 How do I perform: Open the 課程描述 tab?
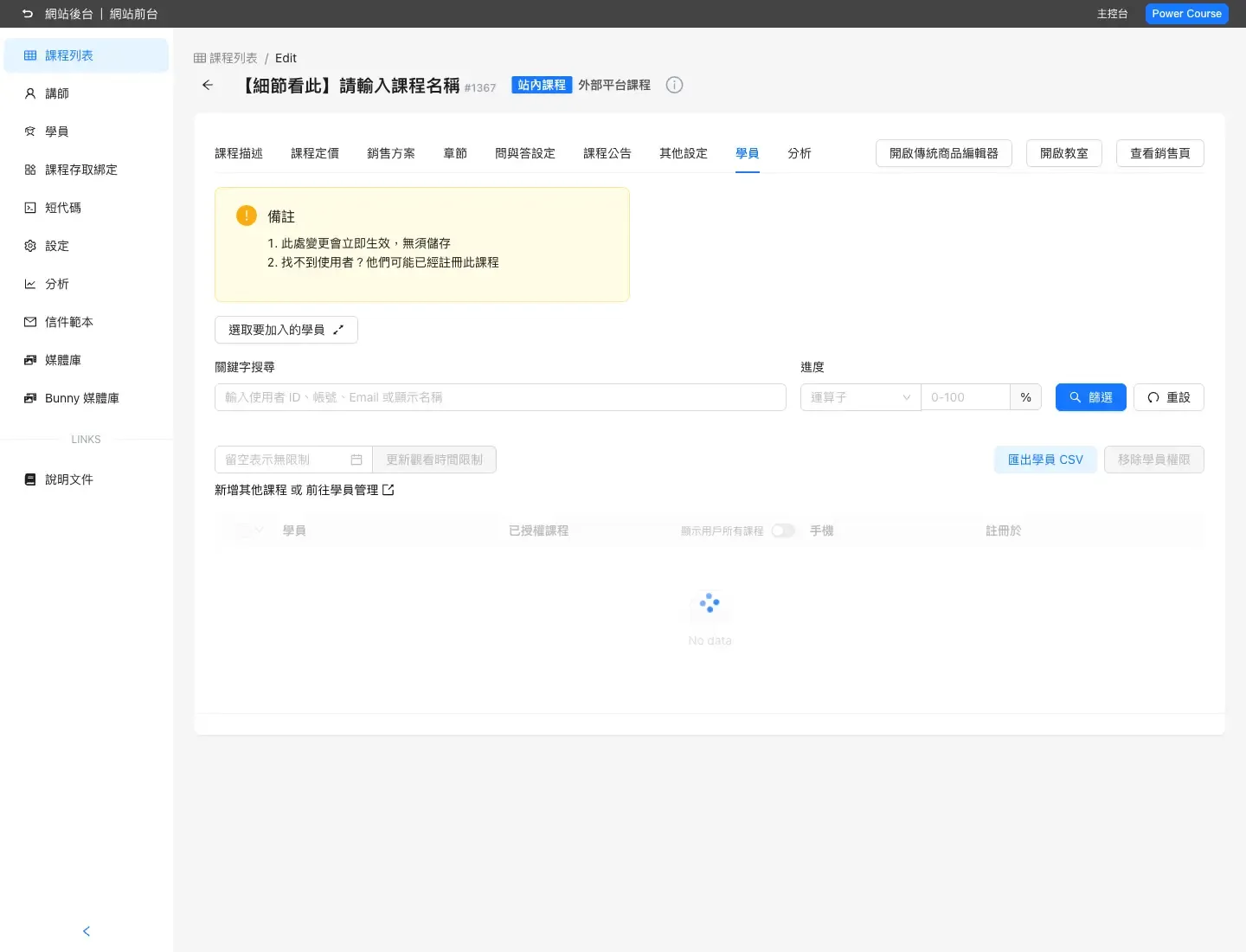(x=239, y=153)
